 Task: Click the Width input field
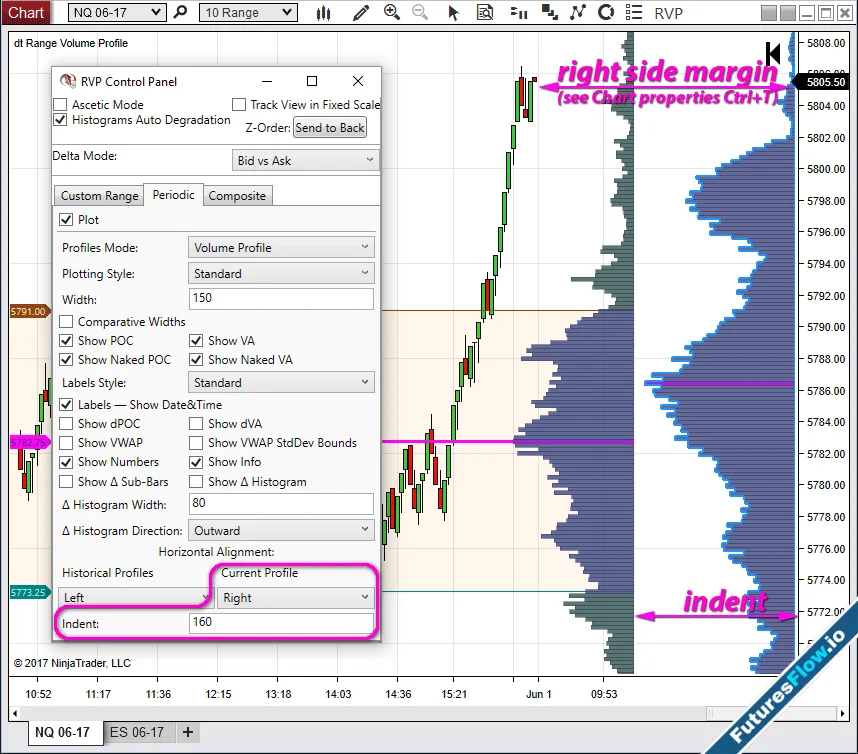(x=281, y=299)
